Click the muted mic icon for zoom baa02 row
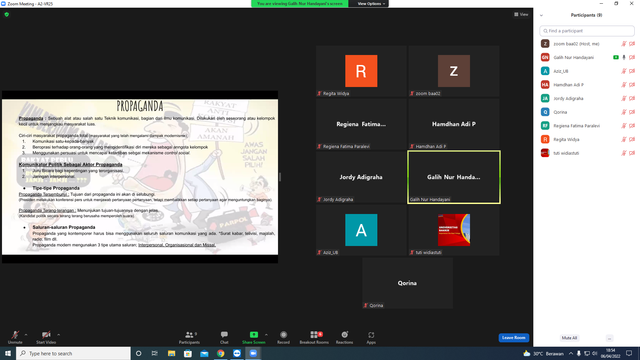 [x=624, y=44]
